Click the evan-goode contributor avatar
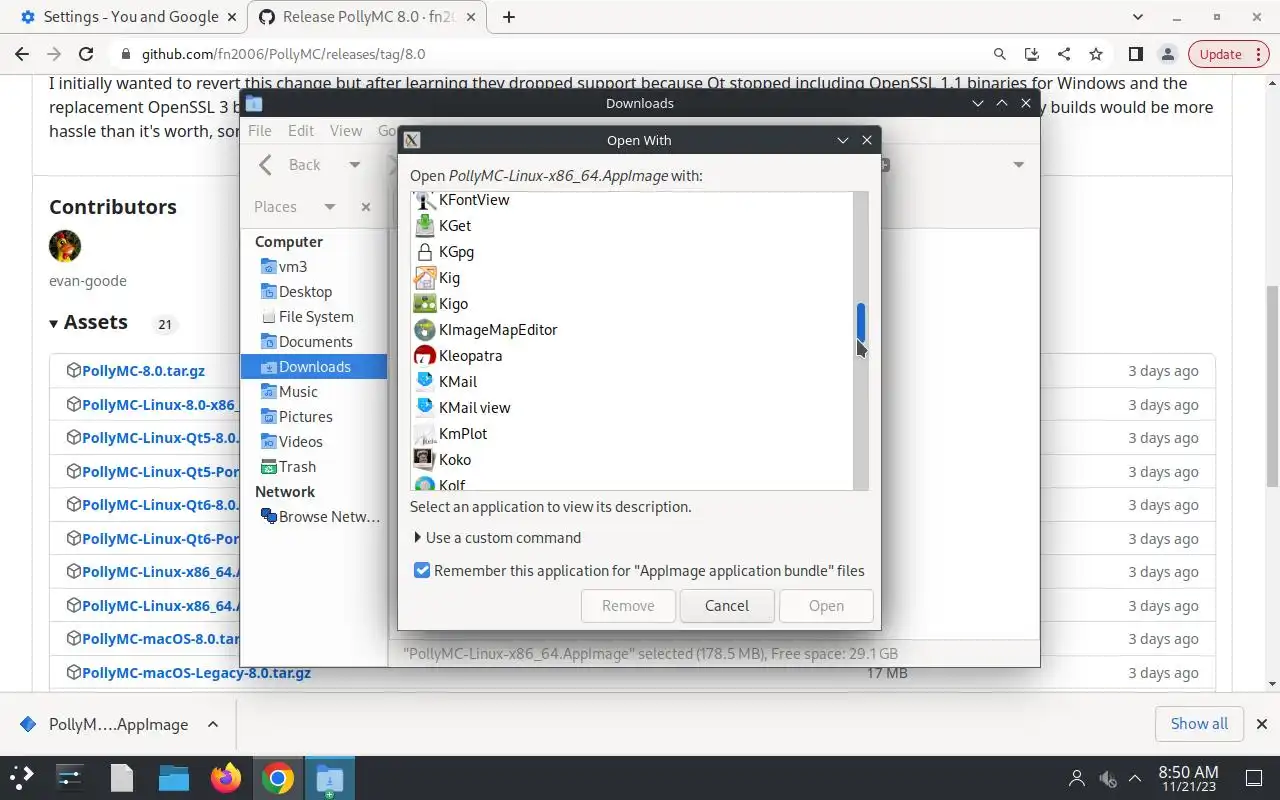Image resolution: width=1280 pixels, height=800 pixels. click(x=65, y=245)
